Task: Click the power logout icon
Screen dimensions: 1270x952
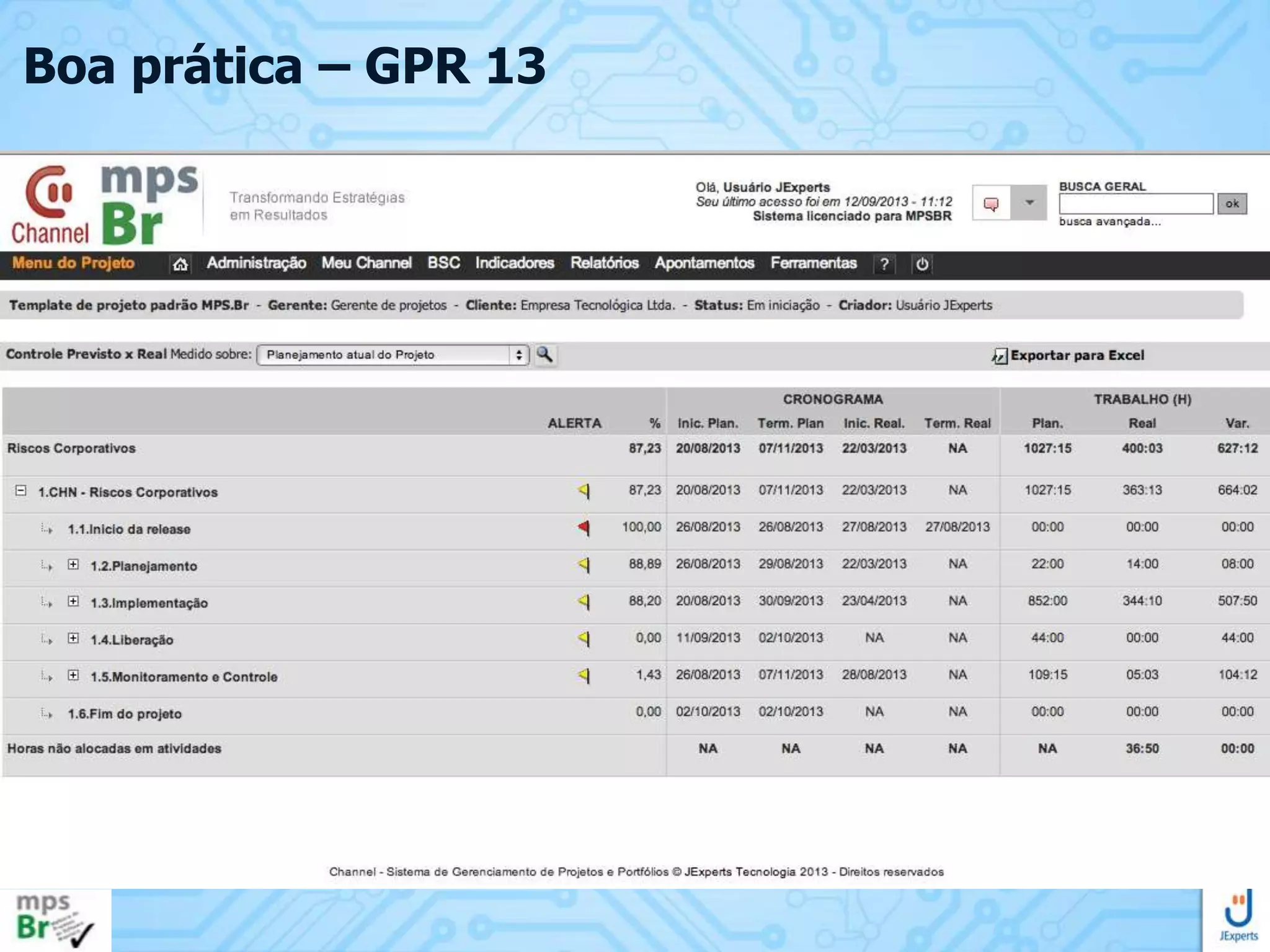Action: pos(922,265)
